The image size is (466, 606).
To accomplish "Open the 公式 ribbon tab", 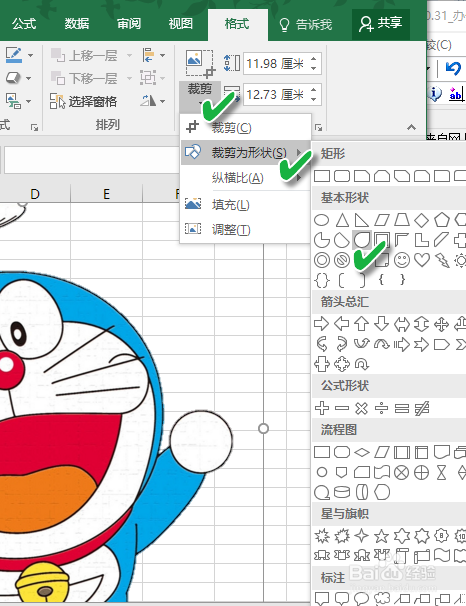I will 24,24.
